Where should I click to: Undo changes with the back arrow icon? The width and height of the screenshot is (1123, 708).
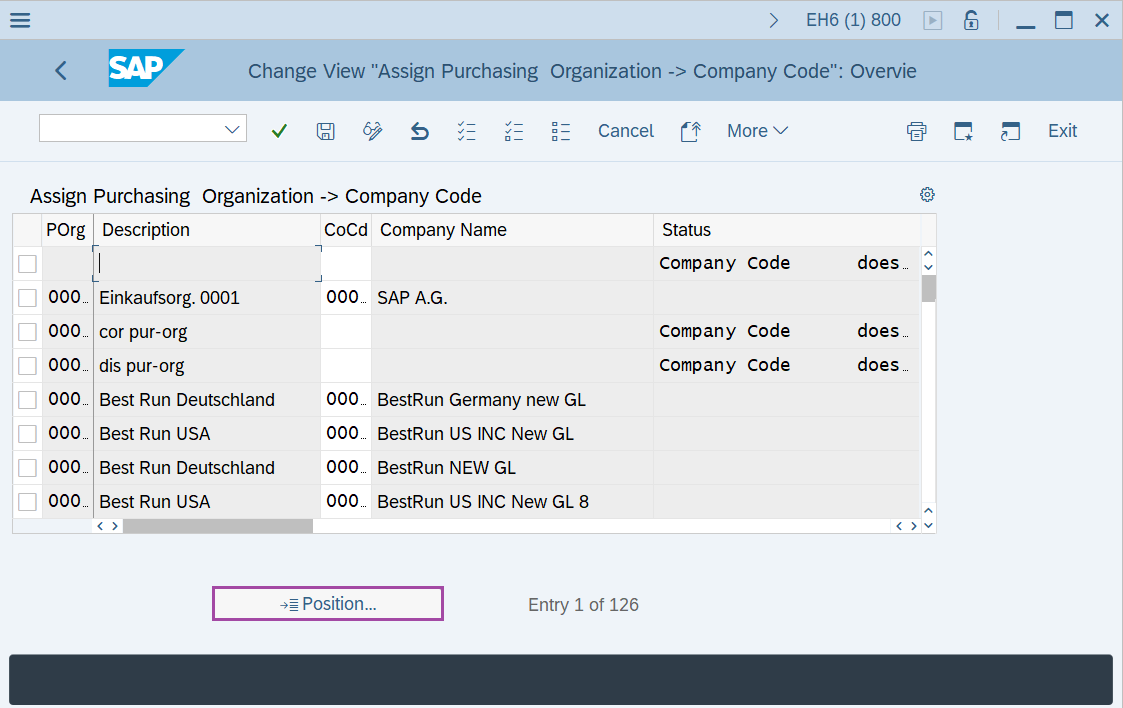[x=419, y=130]
